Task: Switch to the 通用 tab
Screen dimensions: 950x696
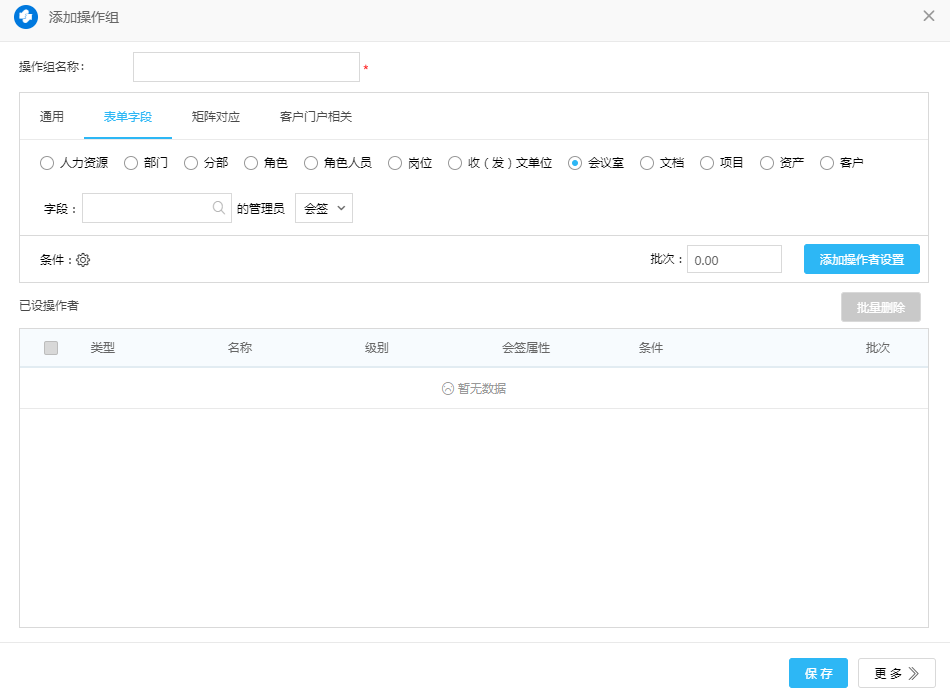Action: coord(52,117)
